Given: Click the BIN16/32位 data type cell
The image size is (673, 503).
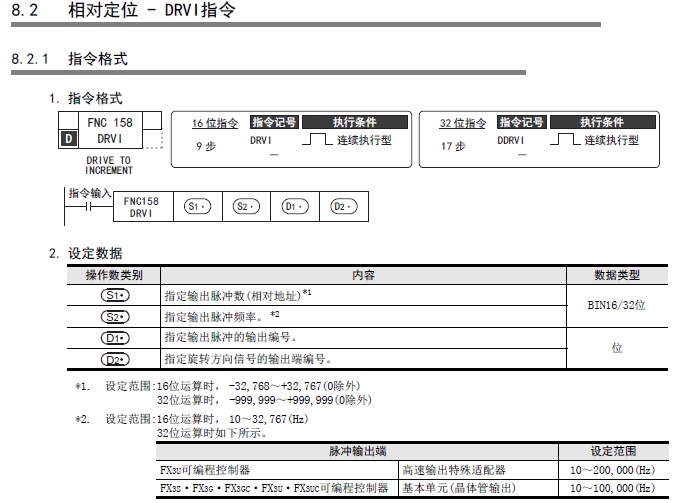Looking at the screenshot, I should pos(616,305).
